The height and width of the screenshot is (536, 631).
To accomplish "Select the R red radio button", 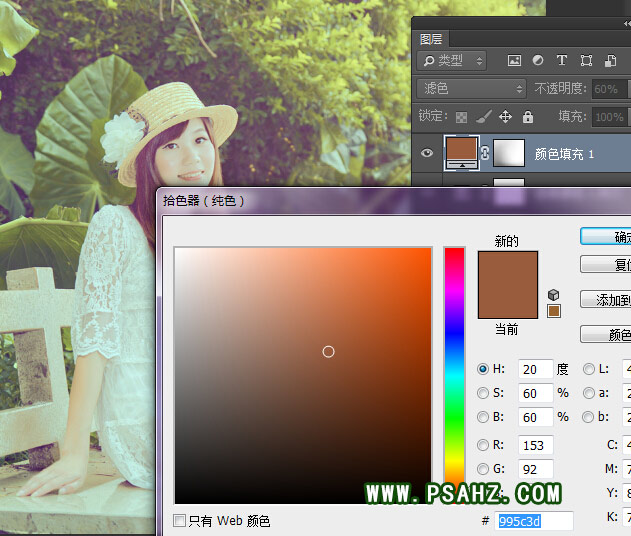I will (484, 445).
